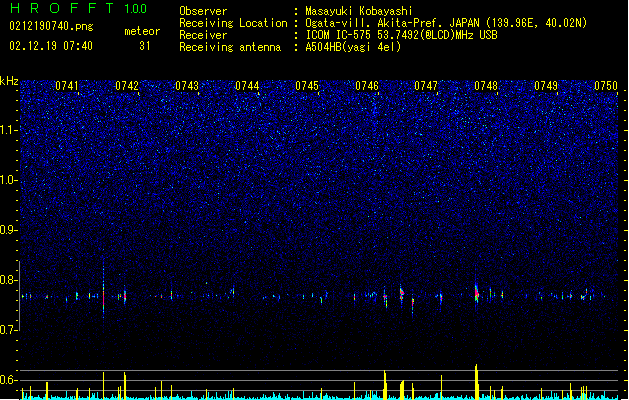Image resolution: width=629 pixels, height=400 pixels.
Task: Click the Receiving Location label
Action: (x=233, y=23)
